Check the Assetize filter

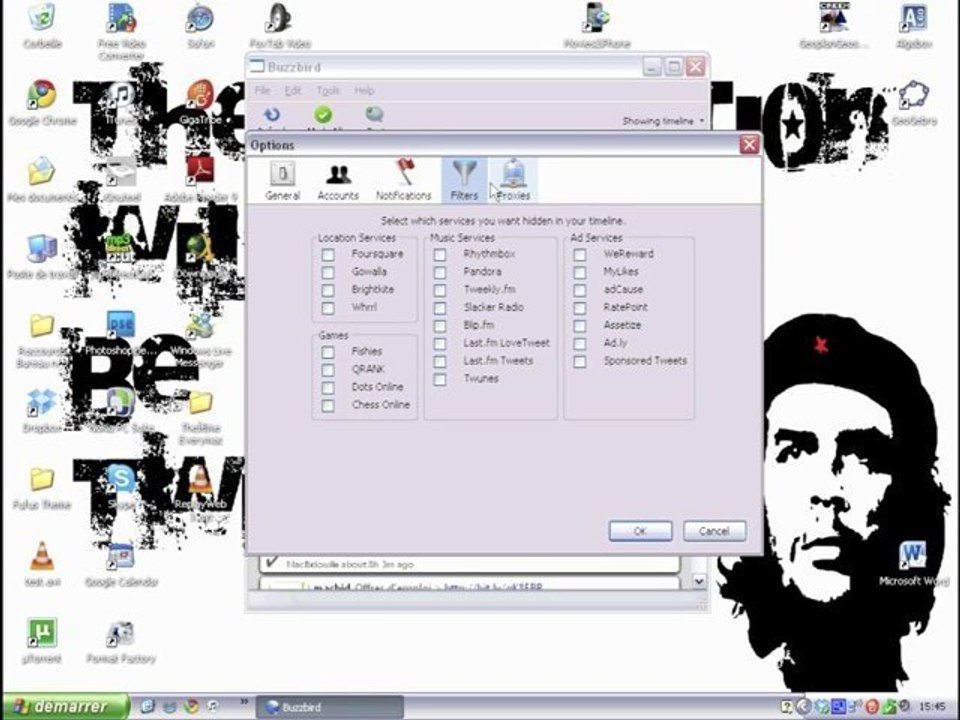(x=579, y=326)
